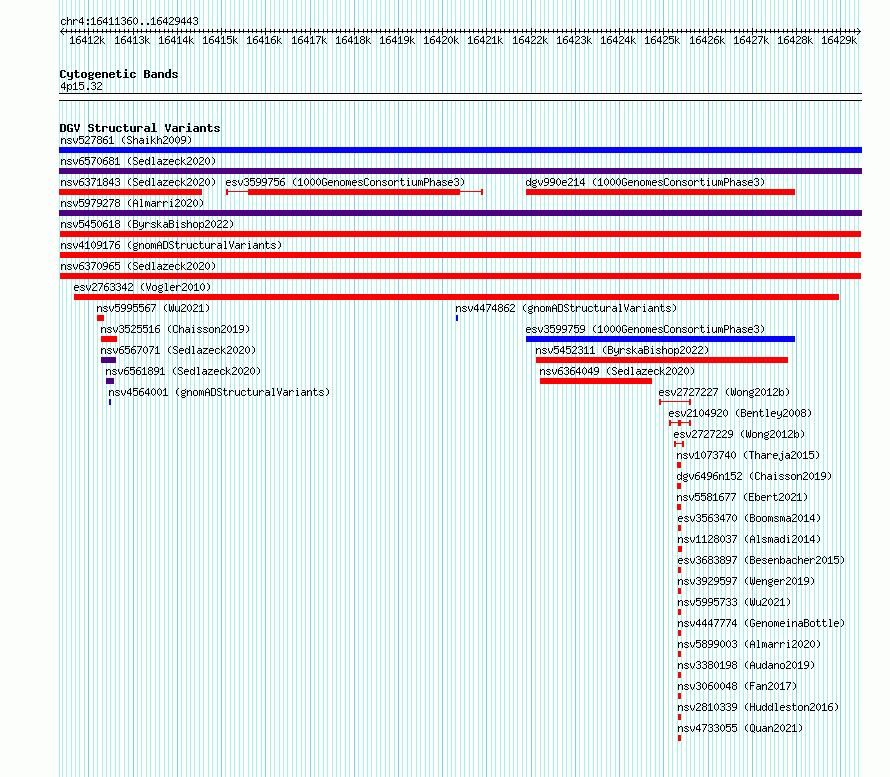Open nsv5452311 (ByrskaBishop2022) label
This screenshot has height=777, width=890.
[x=622, y=350]
